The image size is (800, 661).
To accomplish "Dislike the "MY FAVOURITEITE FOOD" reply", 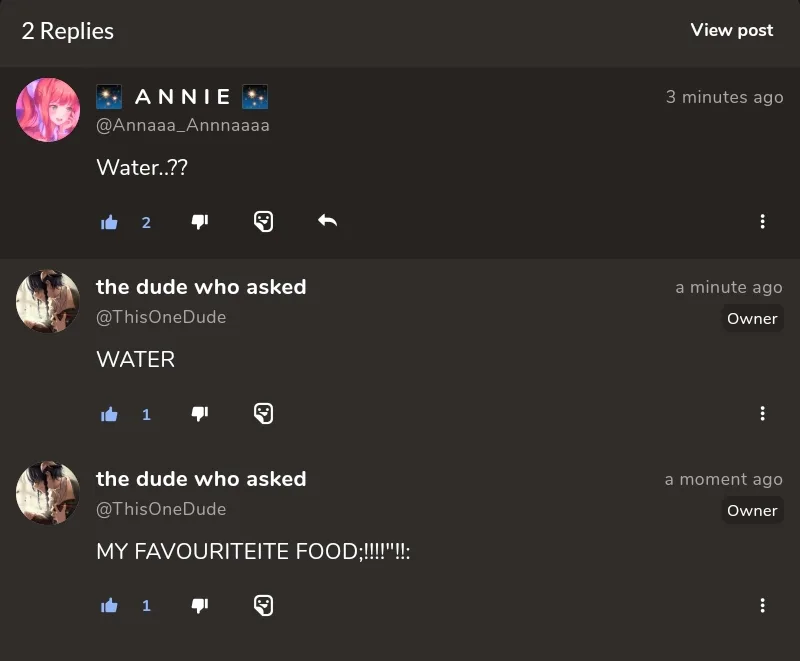I will pyautogui.click(x=200, y=605).
